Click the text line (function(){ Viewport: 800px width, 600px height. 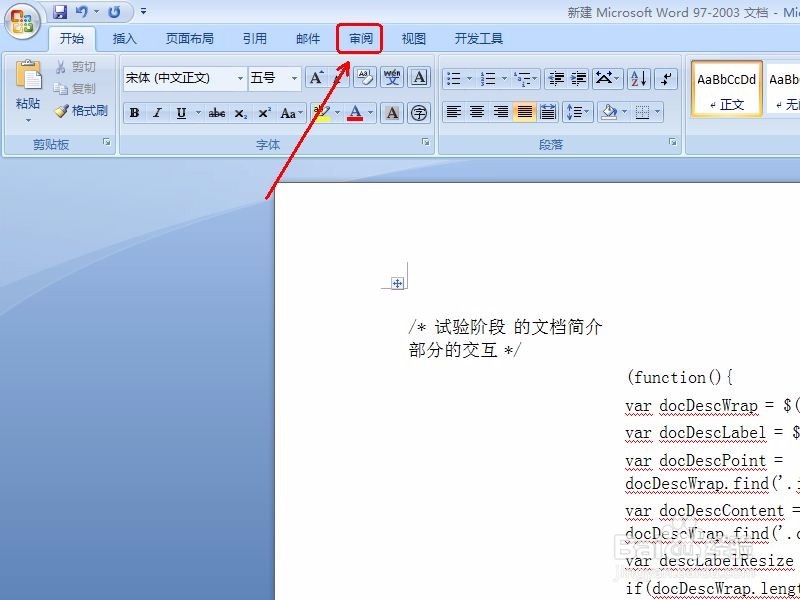point(679,378)
